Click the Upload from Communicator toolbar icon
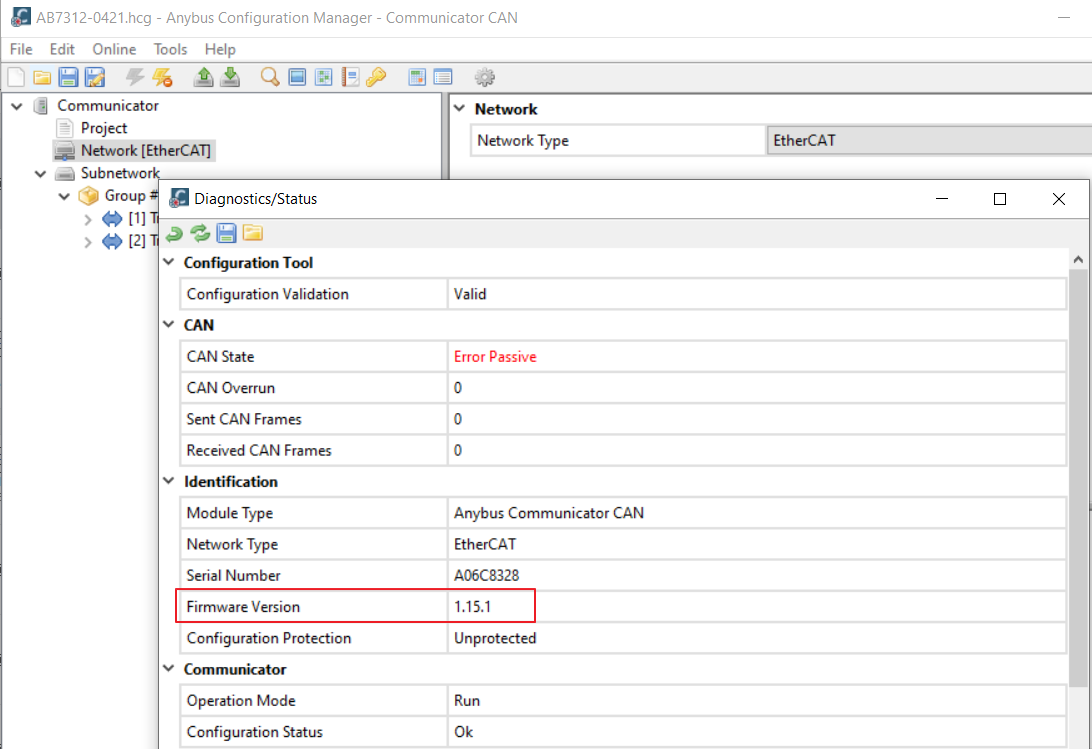The height and width of the screenshot is (749, 1092). click(x=203, y=77)
